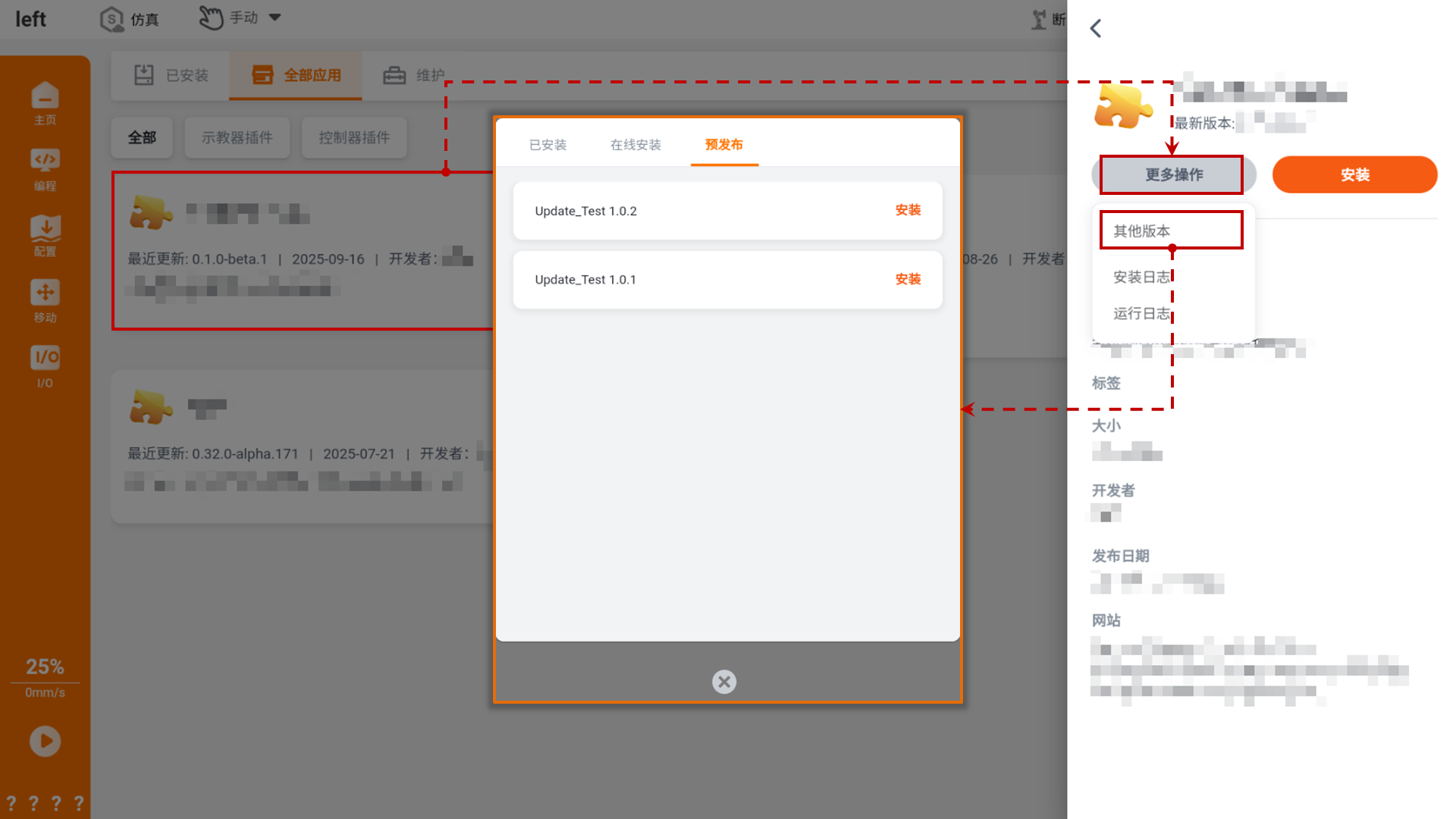
Task: Filter by 示教器插件 category
Action: click(x=237, y=138)
